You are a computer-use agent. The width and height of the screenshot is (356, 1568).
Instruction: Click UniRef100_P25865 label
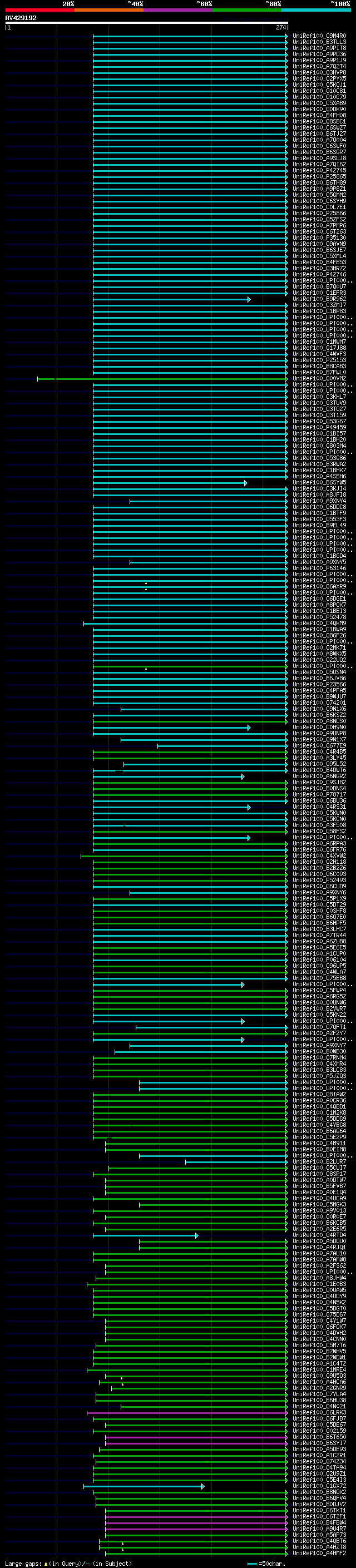(319, 176)
